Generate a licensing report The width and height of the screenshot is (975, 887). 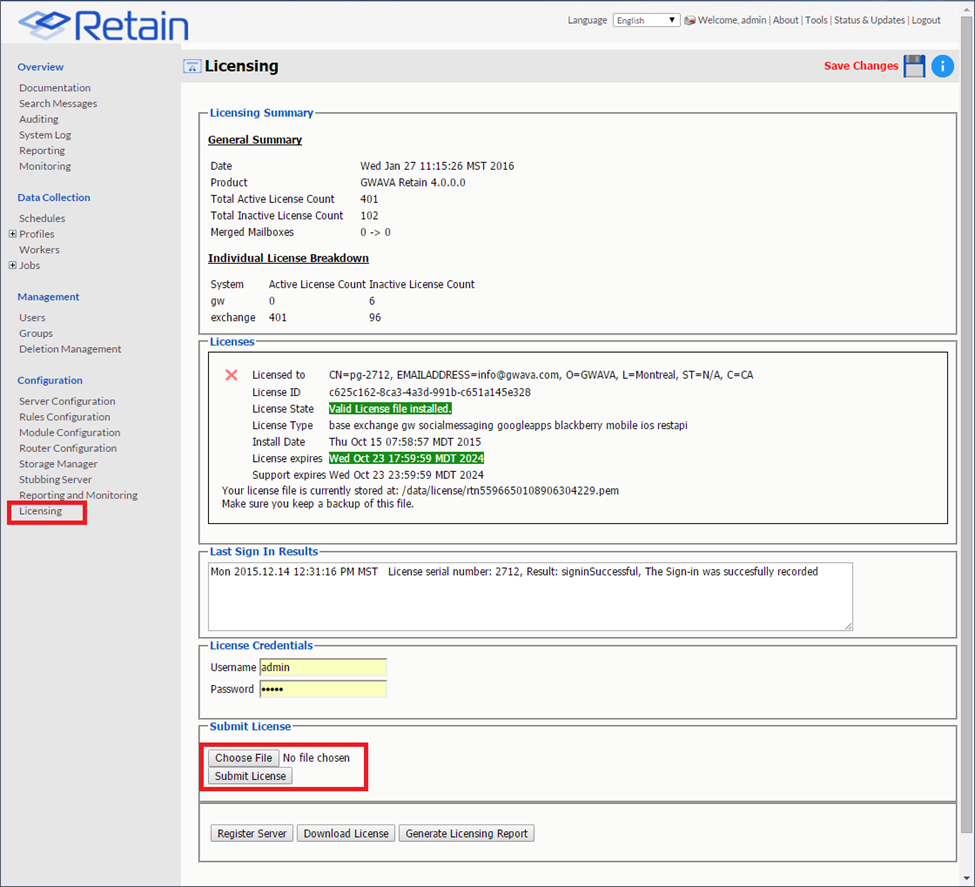coord(466,833)
